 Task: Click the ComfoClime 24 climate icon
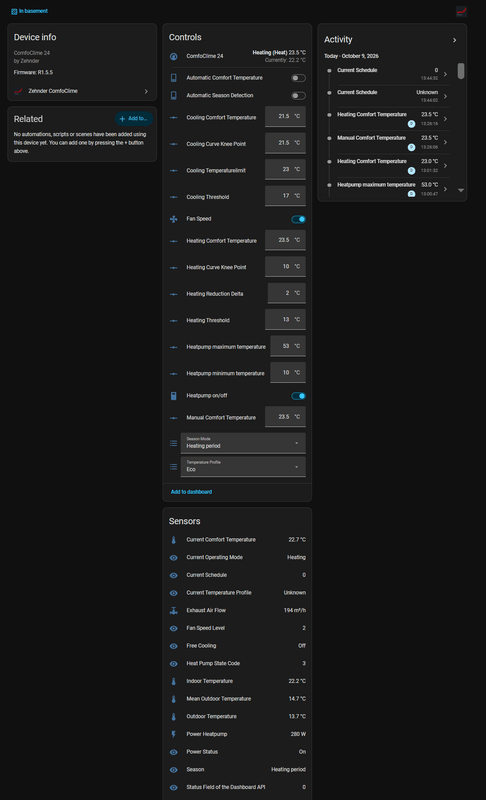pyautogui.click(x=173, y=56)
